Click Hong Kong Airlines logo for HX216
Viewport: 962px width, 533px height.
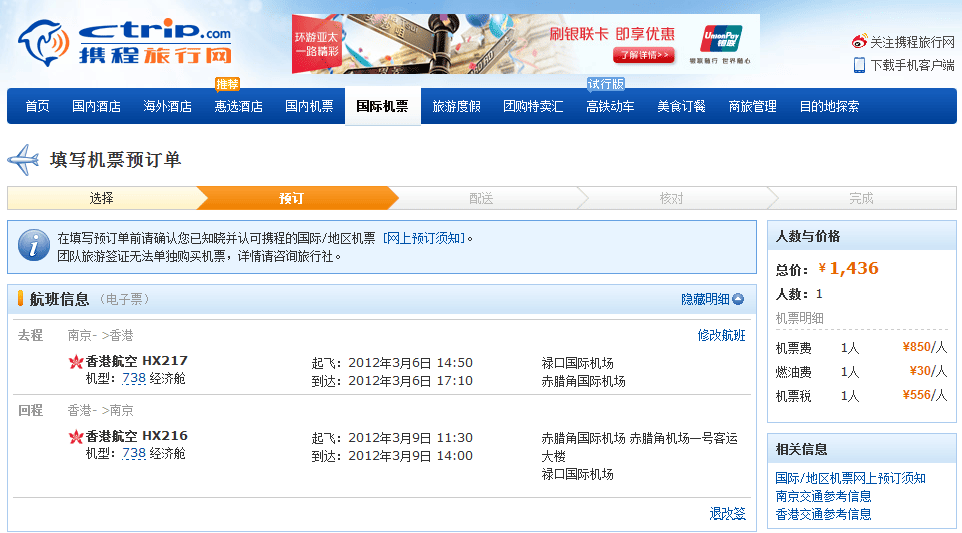[75, 437]
